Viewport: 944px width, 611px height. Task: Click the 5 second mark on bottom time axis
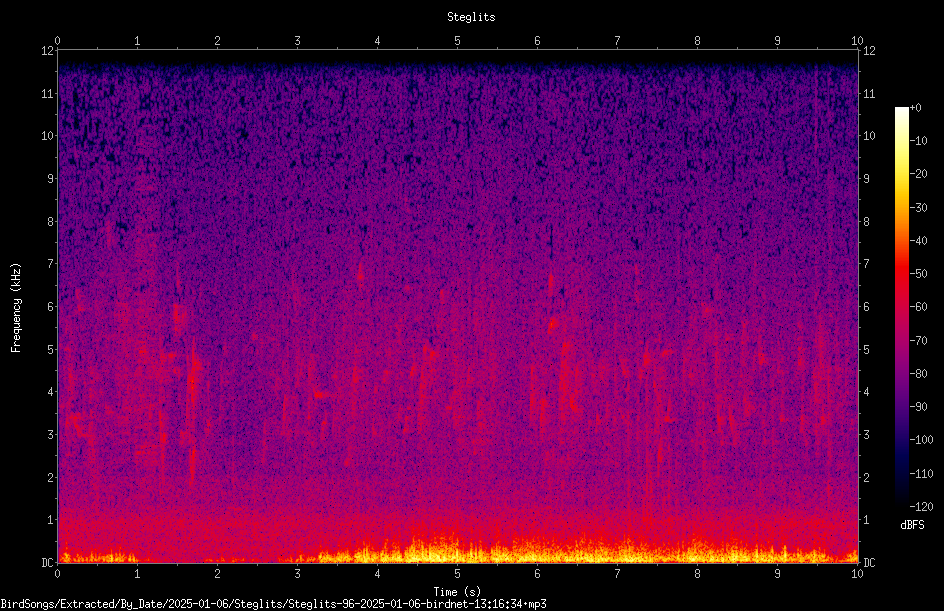458,574
